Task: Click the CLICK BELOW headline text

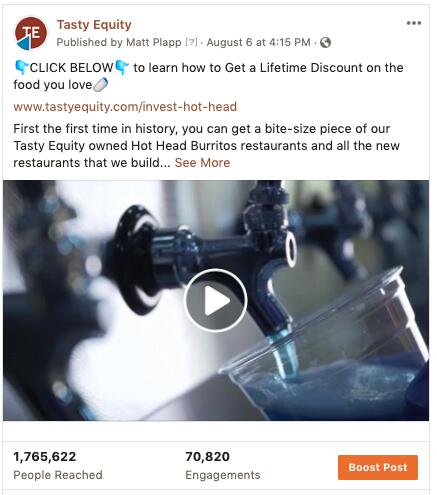Action: (x=71, y=68)
